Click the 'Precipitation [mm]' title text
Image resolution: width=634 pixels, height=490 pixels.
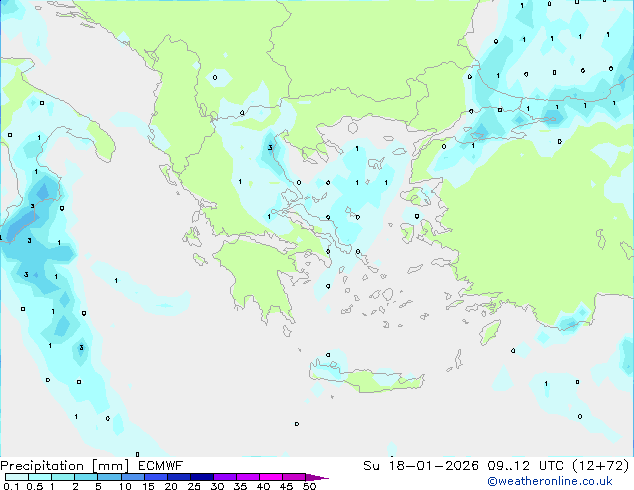(64, 466)
